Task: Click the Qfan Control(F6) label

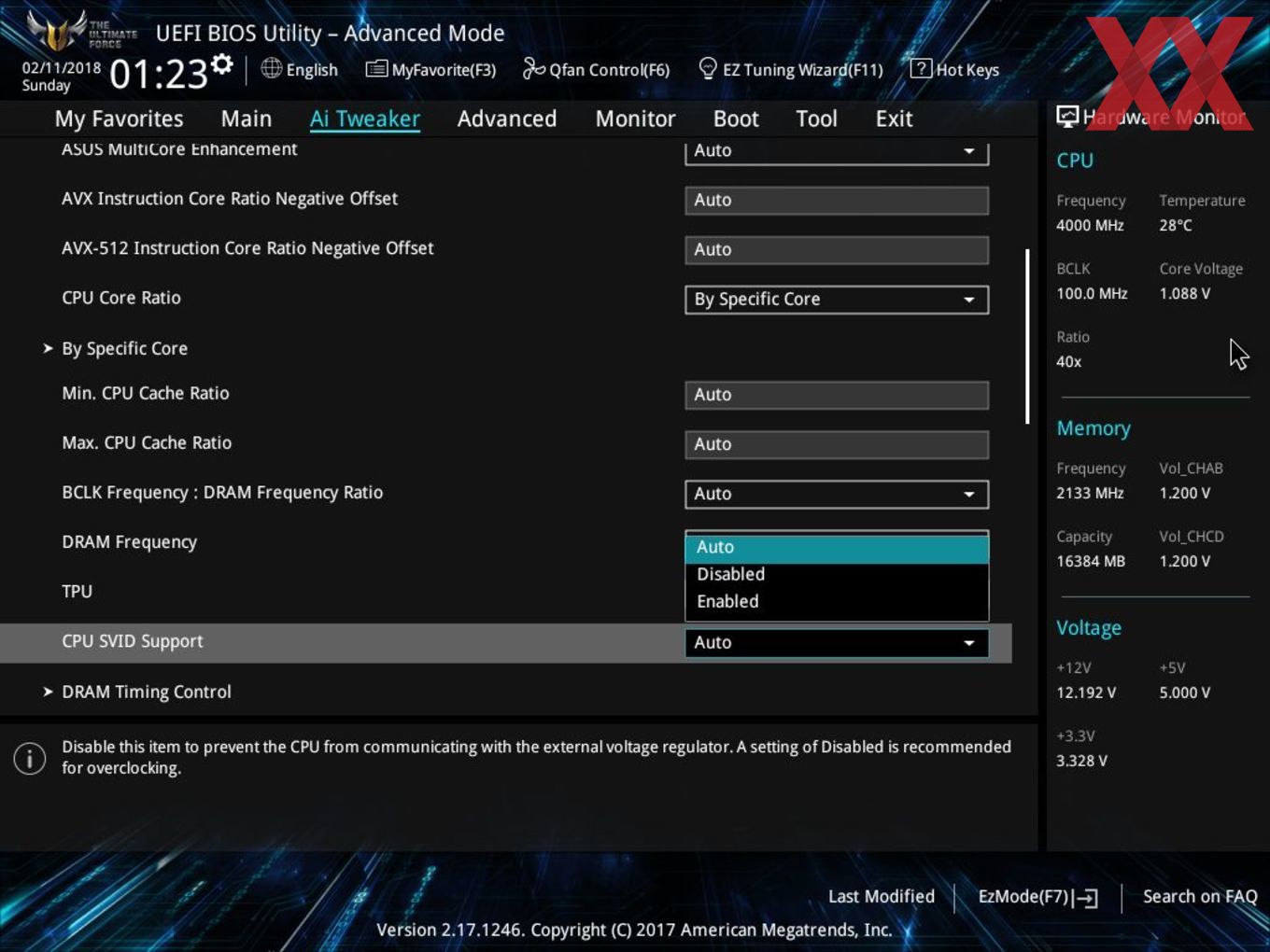Action: 610,70
